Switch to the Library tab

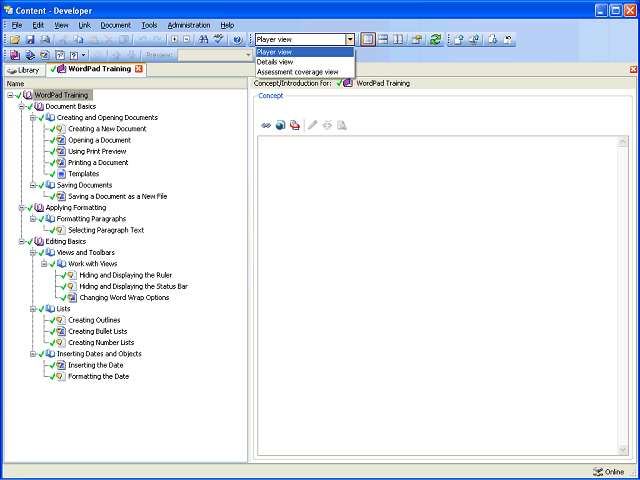click(x=24, y=70)
